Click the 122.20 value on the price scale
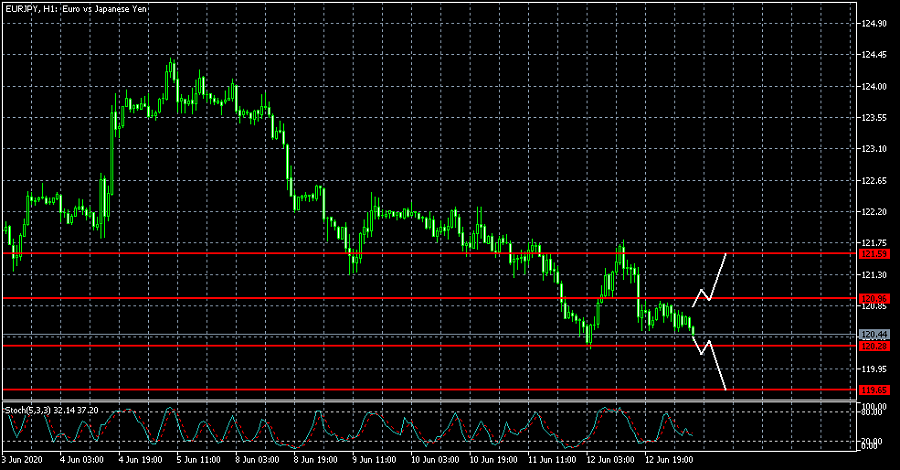This screenshot has width=900, height=470. coord(874,212)
